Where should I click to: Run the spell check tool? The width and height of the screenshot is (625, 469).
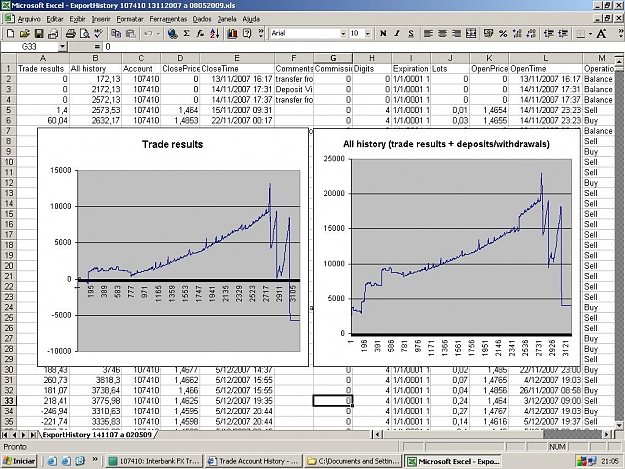[98, 34]
